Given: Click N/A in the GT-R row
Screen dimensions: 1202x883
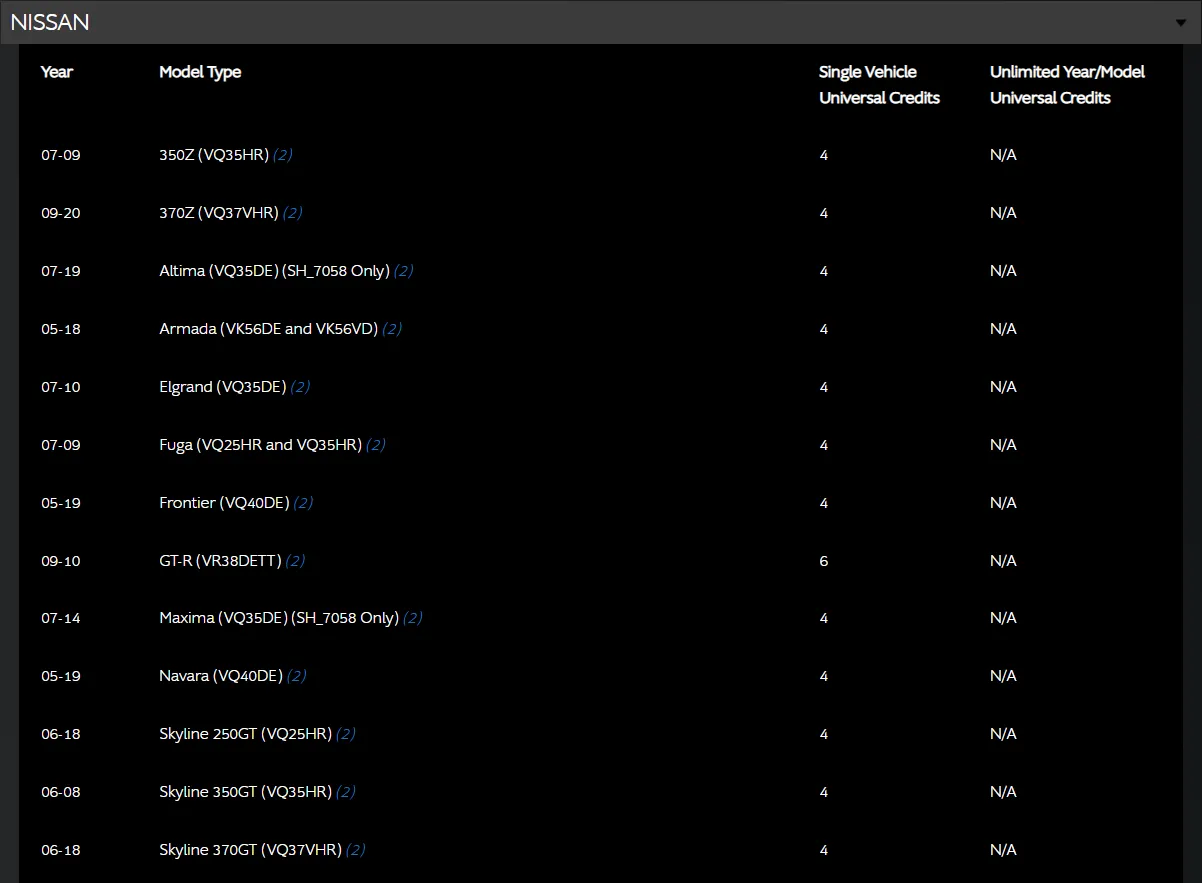Looking at the screenshot, I should point(1003,561).
